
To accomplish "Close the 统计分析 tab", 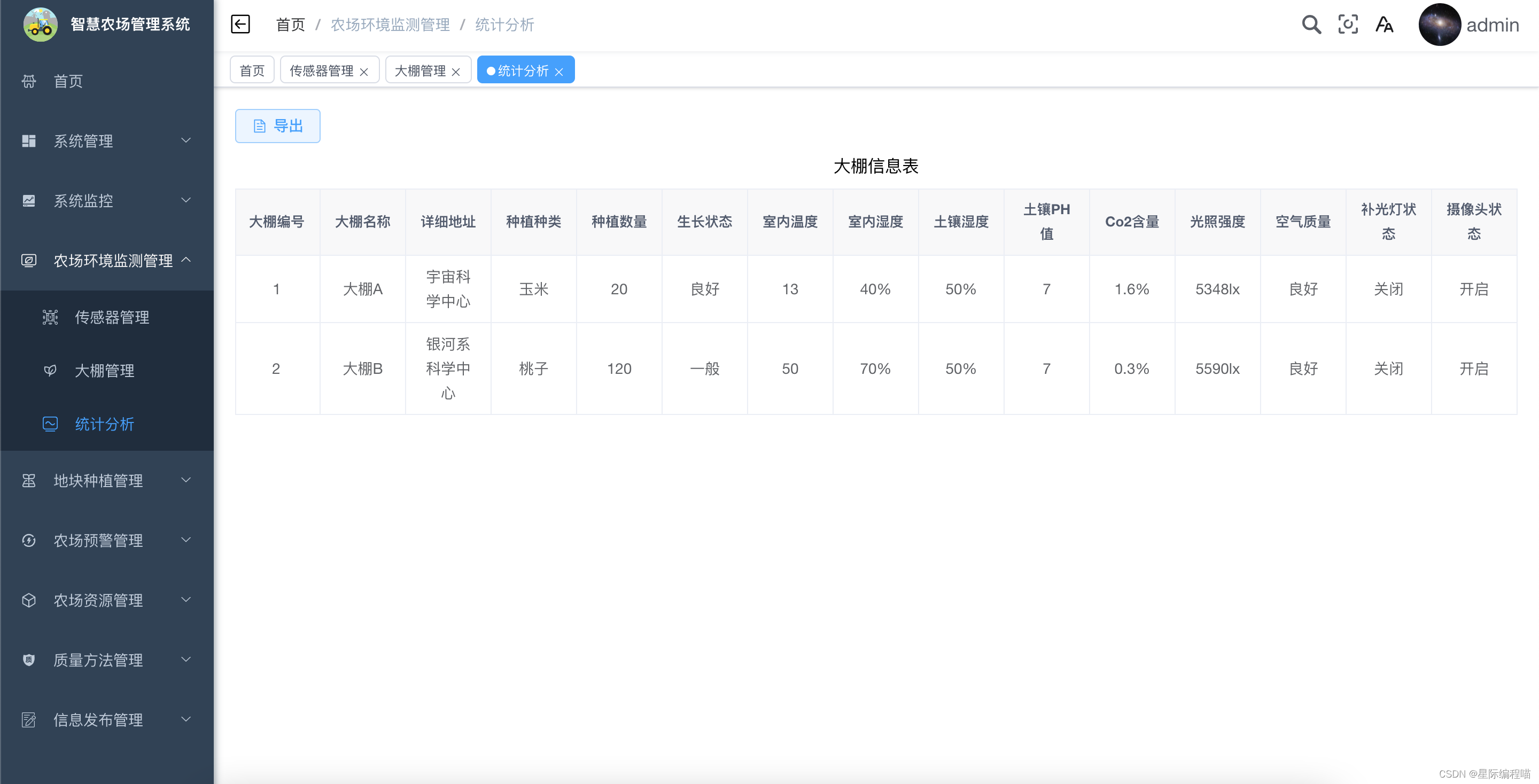I will coord(558,72).
